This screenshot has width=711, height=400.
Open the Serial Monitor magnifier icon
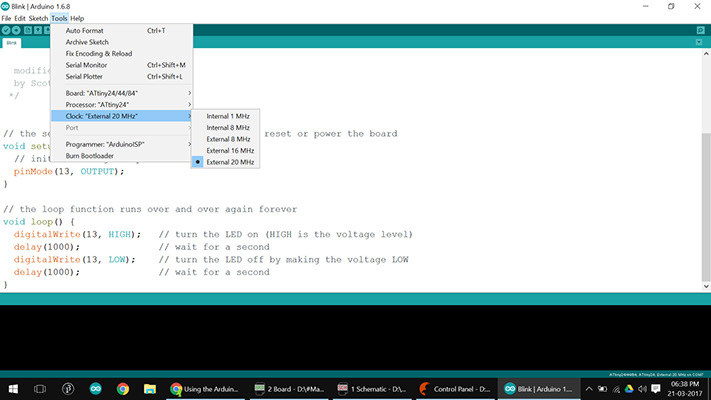(x=701, y=30)
